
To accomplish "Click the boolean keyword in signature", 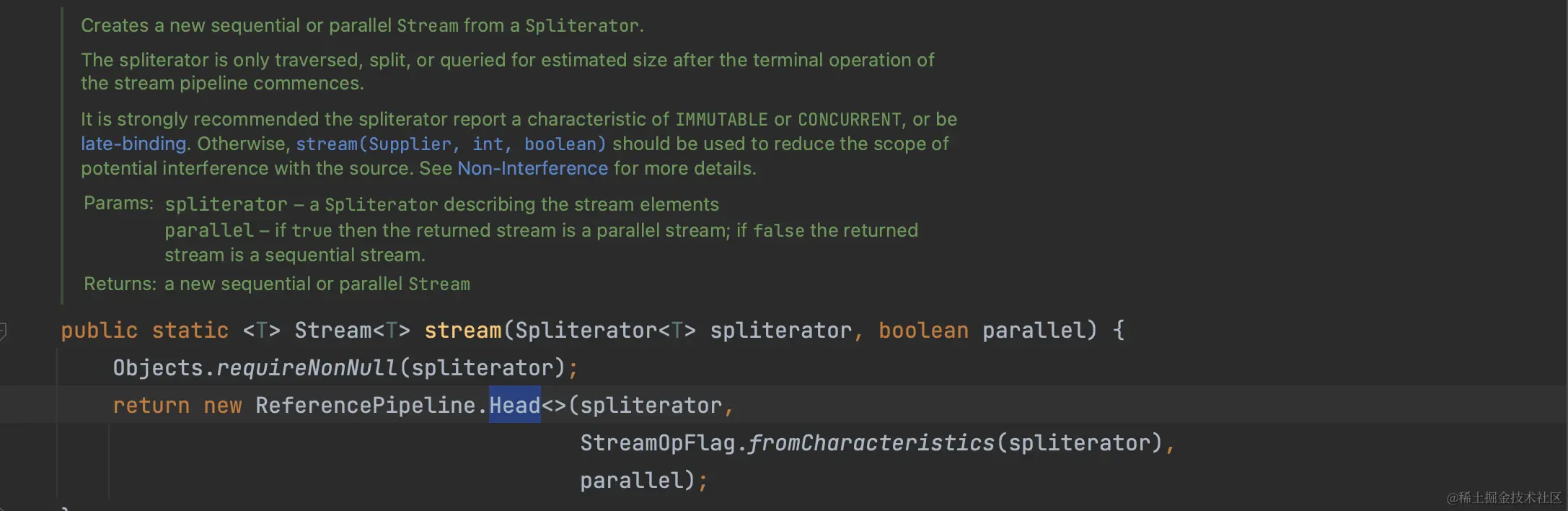I will (x=923, y=330).
